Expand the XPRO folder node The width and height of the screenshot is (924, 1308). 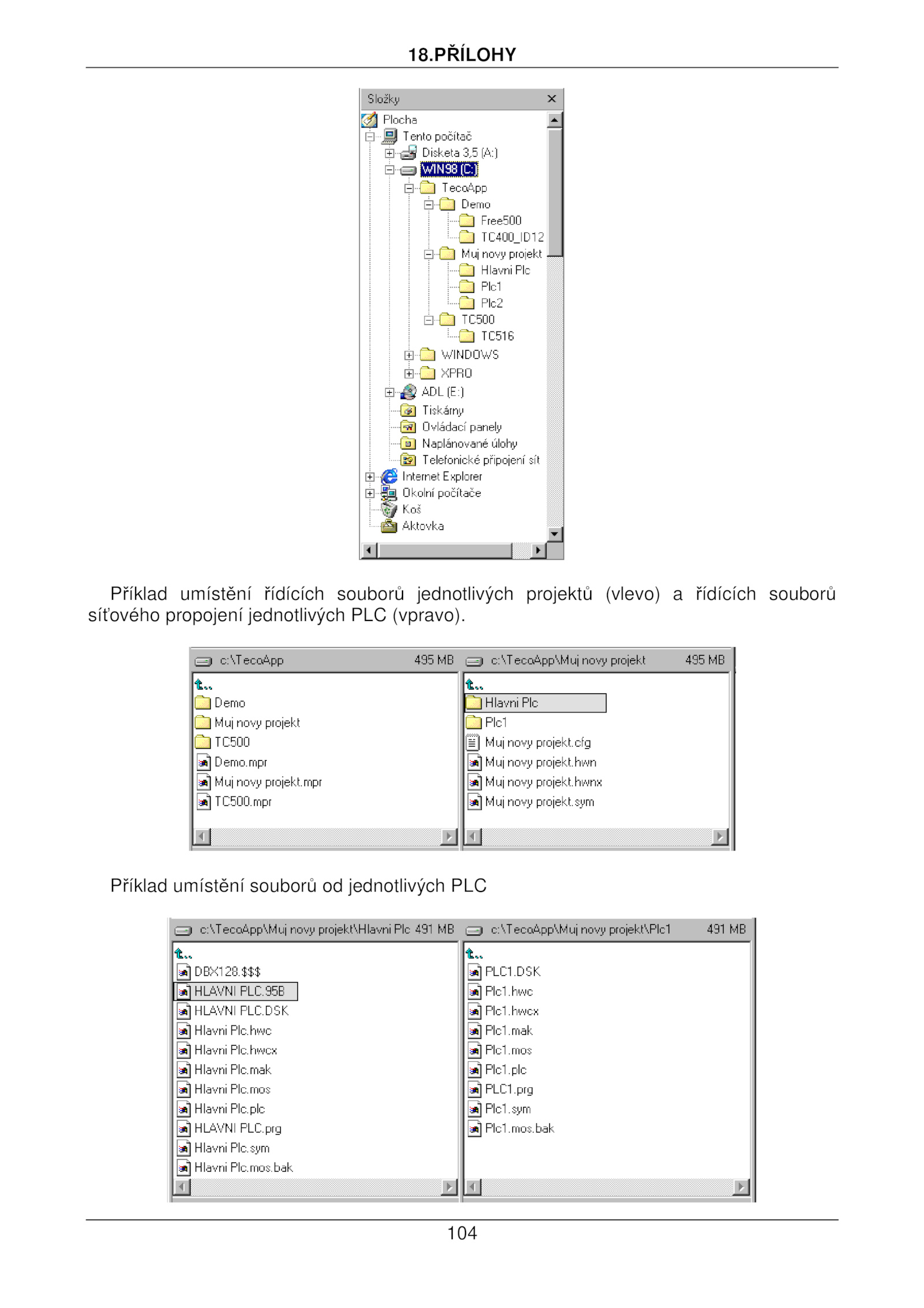[409, 374]
